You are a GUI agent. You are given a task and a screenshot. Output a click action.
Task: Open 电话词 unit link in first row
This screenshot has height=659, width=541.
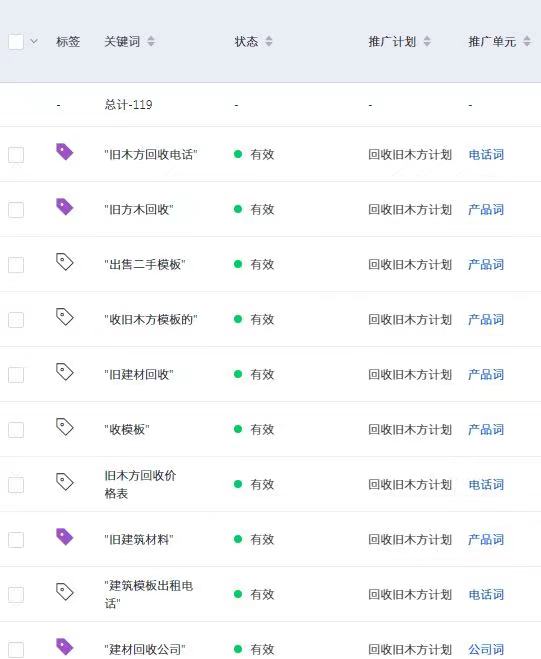[486, 155]
